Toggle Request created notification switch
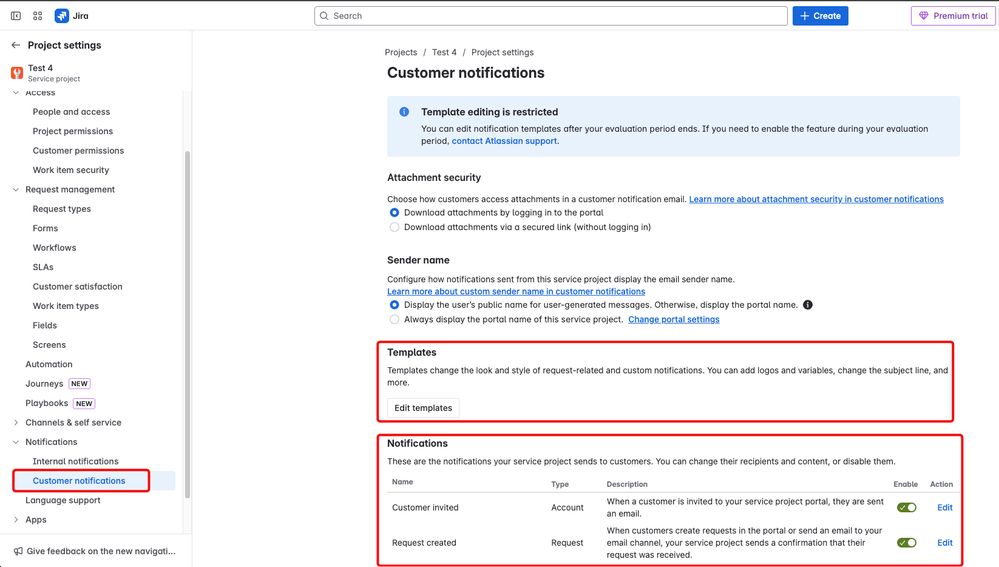This screenshot has width=999, height=567. (x=906, y=543)
